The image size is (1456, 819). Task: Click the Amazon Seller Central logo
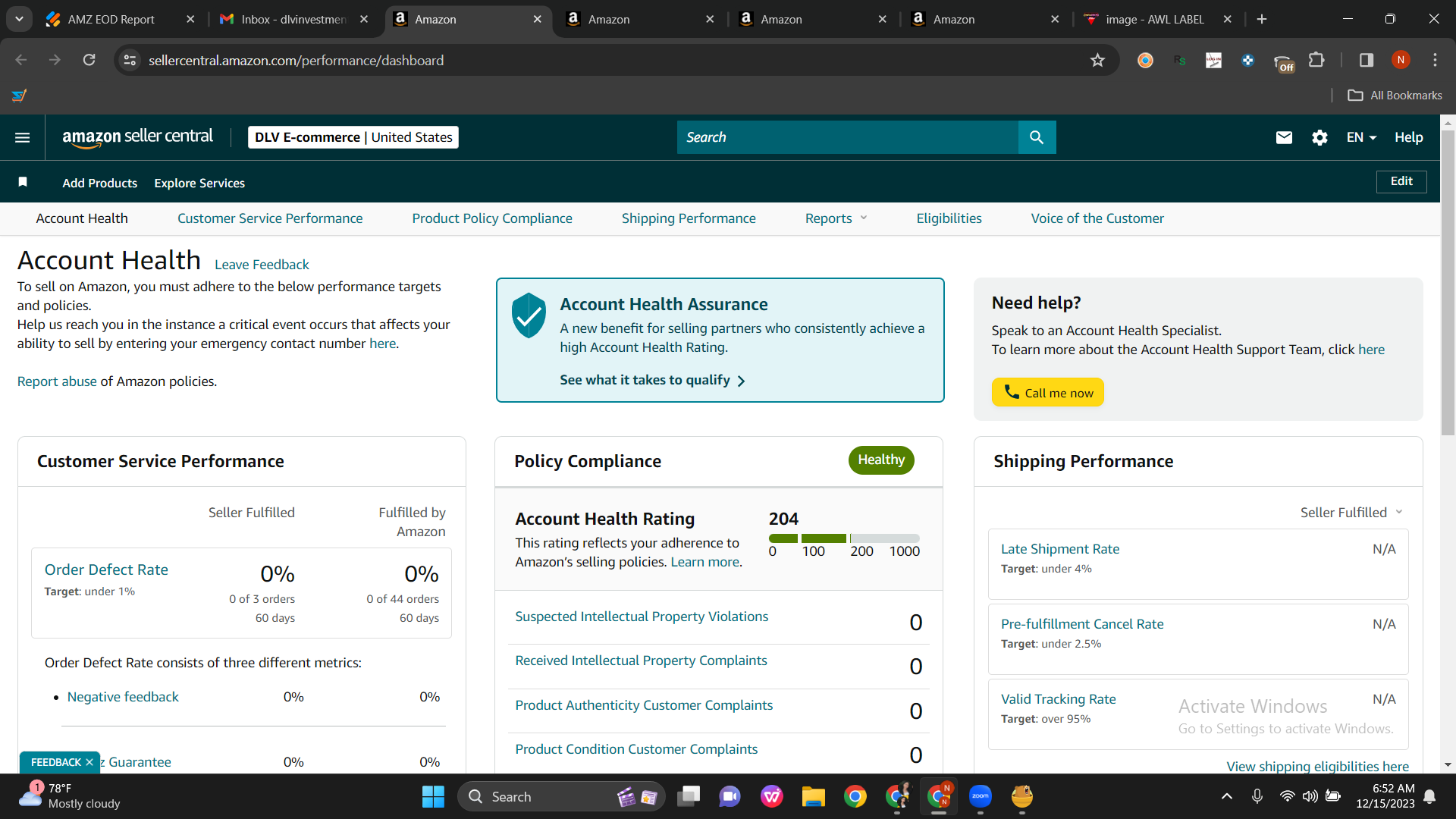[137, 137]
